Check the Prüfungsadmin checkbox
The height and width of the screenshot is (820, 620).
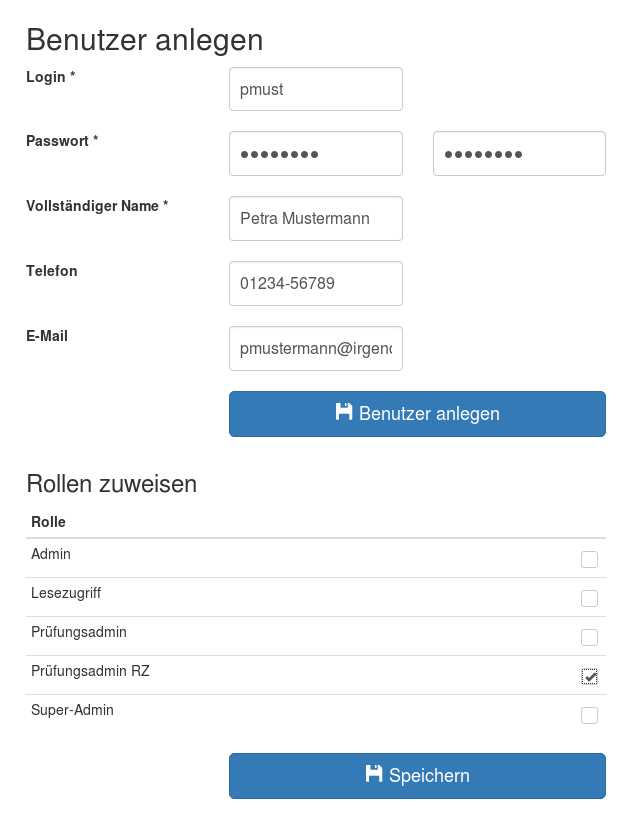pos(589,637)
